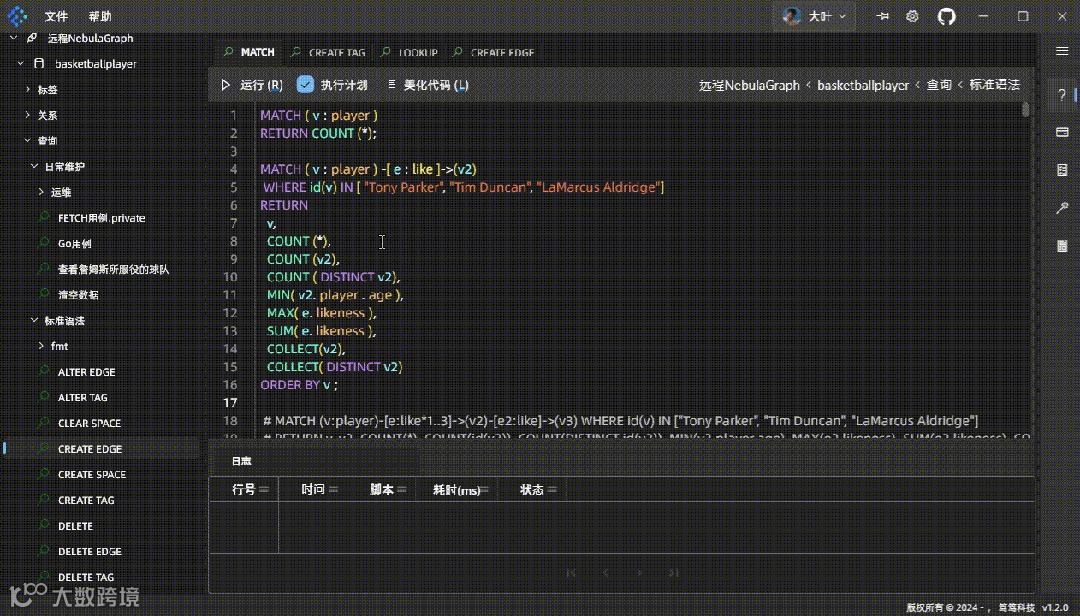Viewport: 1080px width, 616px height.
Task: Open the CLEAR SPACE query in sidebar
Action: click(x=89, y=423)
